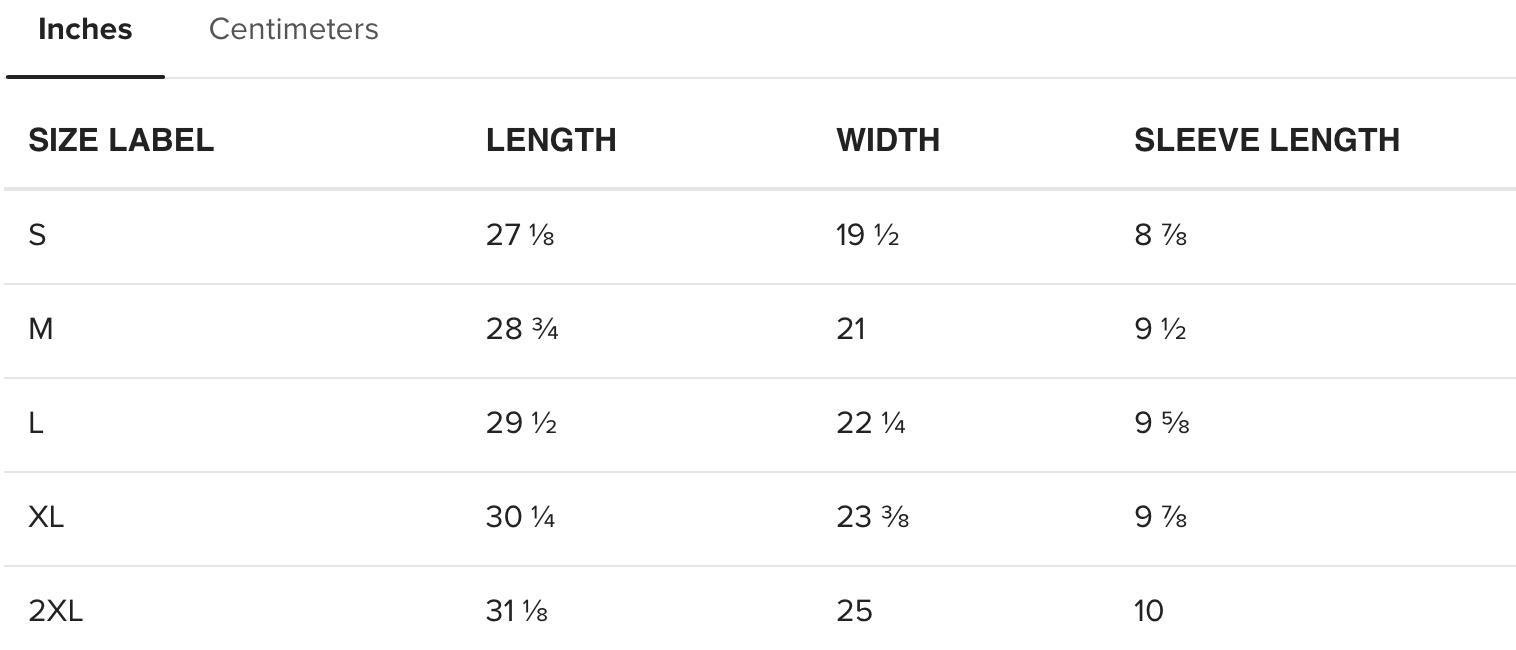Viewport: 1516px width, 650px height.
Task: Select the L size label cell
Action: pyautogui.click(x=36, y=423)
